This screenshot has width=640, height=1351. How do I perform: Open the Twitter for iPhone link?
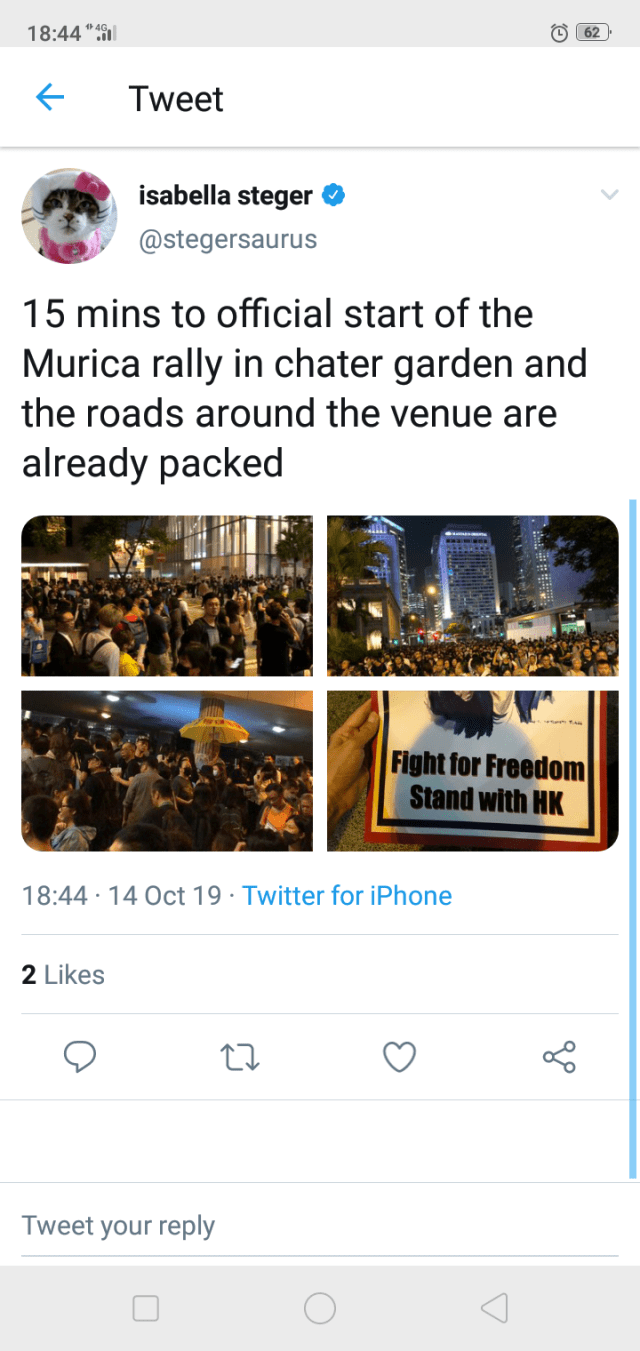347,895
